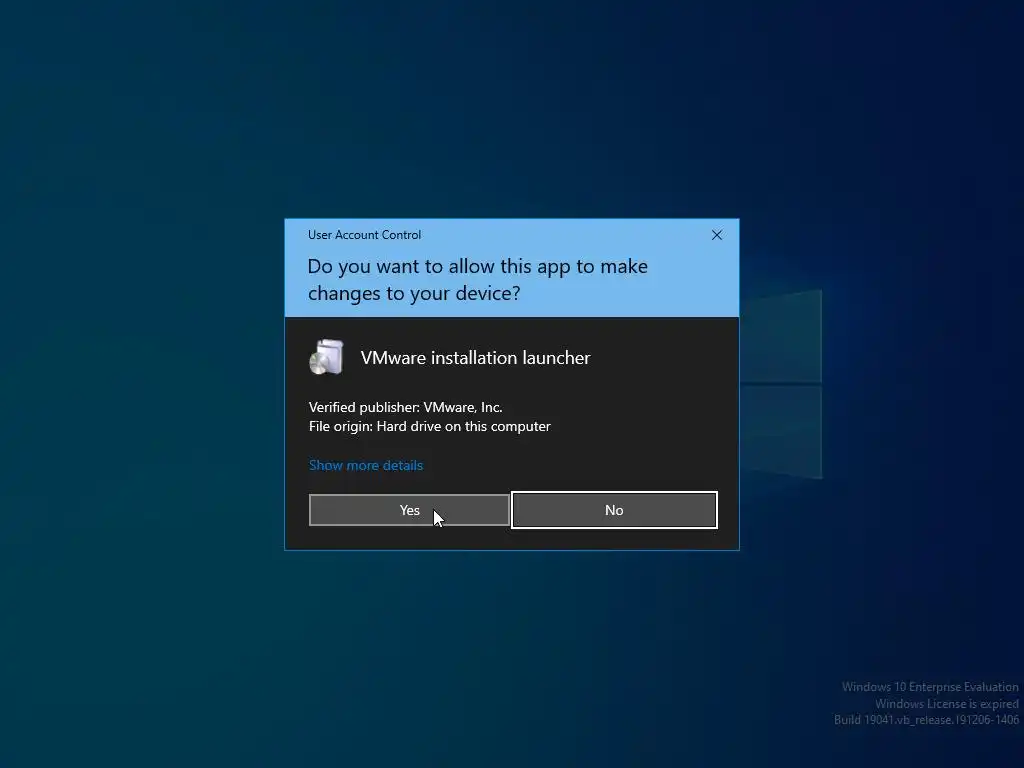This screenshot has width=1024, height=768.
Task: Click the 'VMware installation launcher' app name
Action: click(475, 358)
